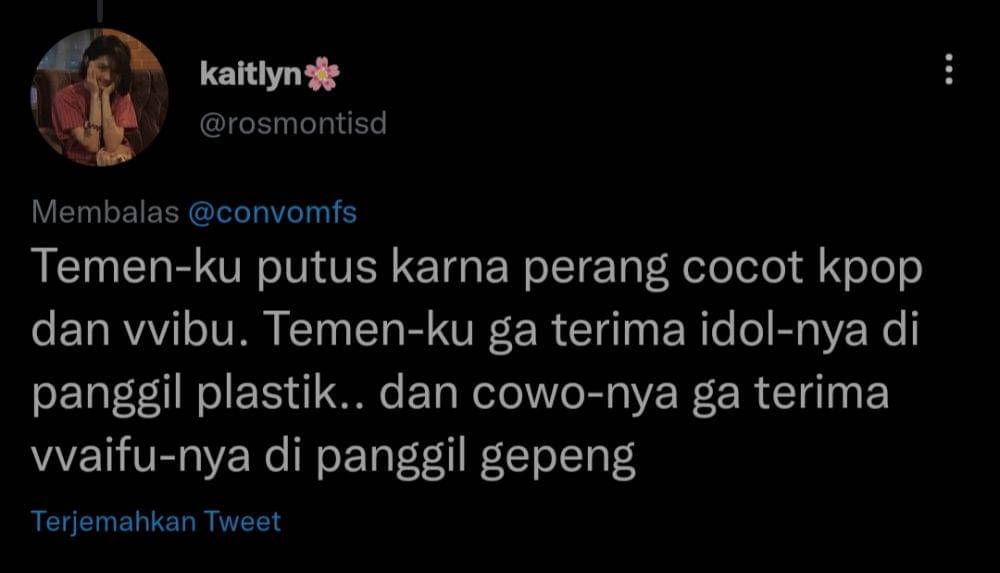Click the tweet line starting "dan vvibu"

click(475, 331)
